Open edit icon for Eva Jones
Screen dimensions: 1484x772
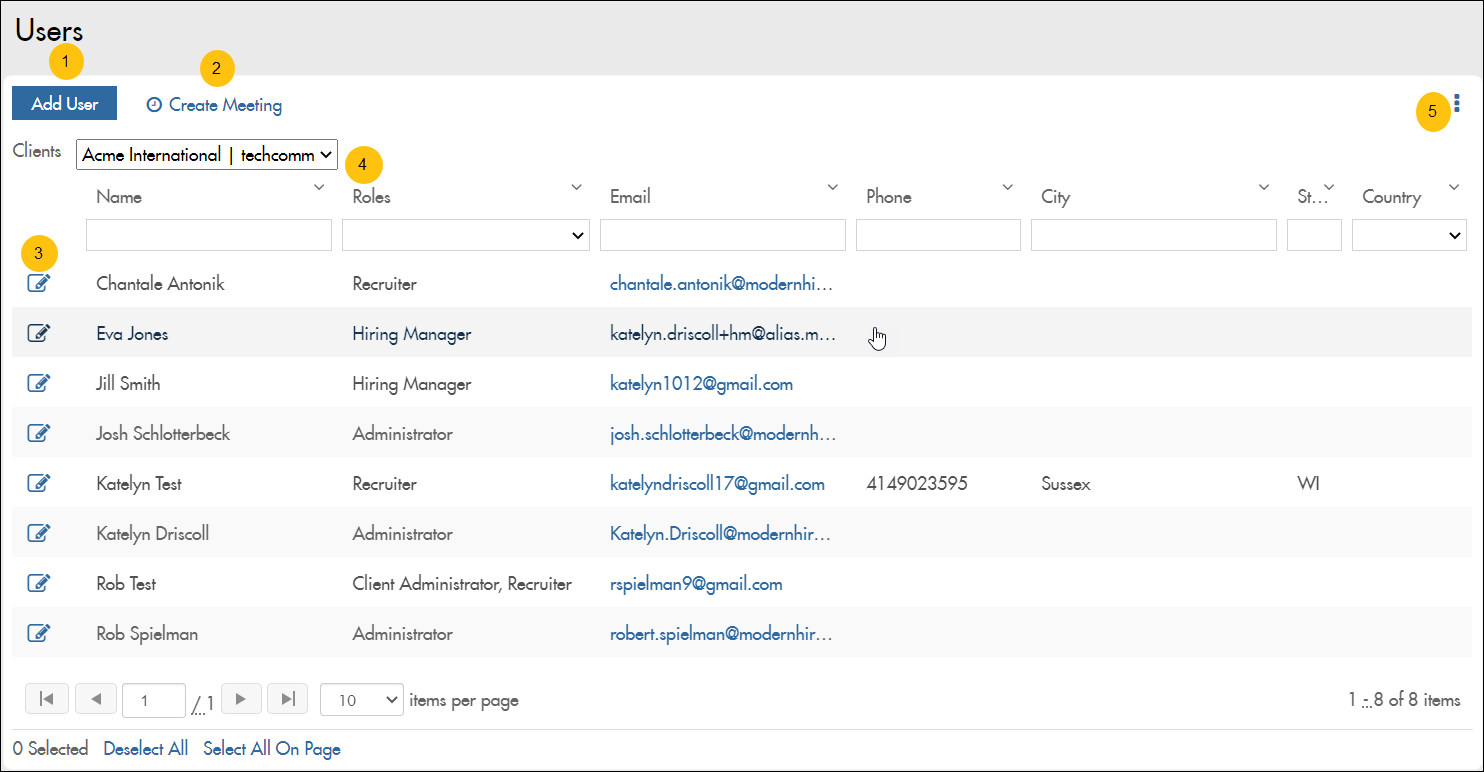click(38, 333)
